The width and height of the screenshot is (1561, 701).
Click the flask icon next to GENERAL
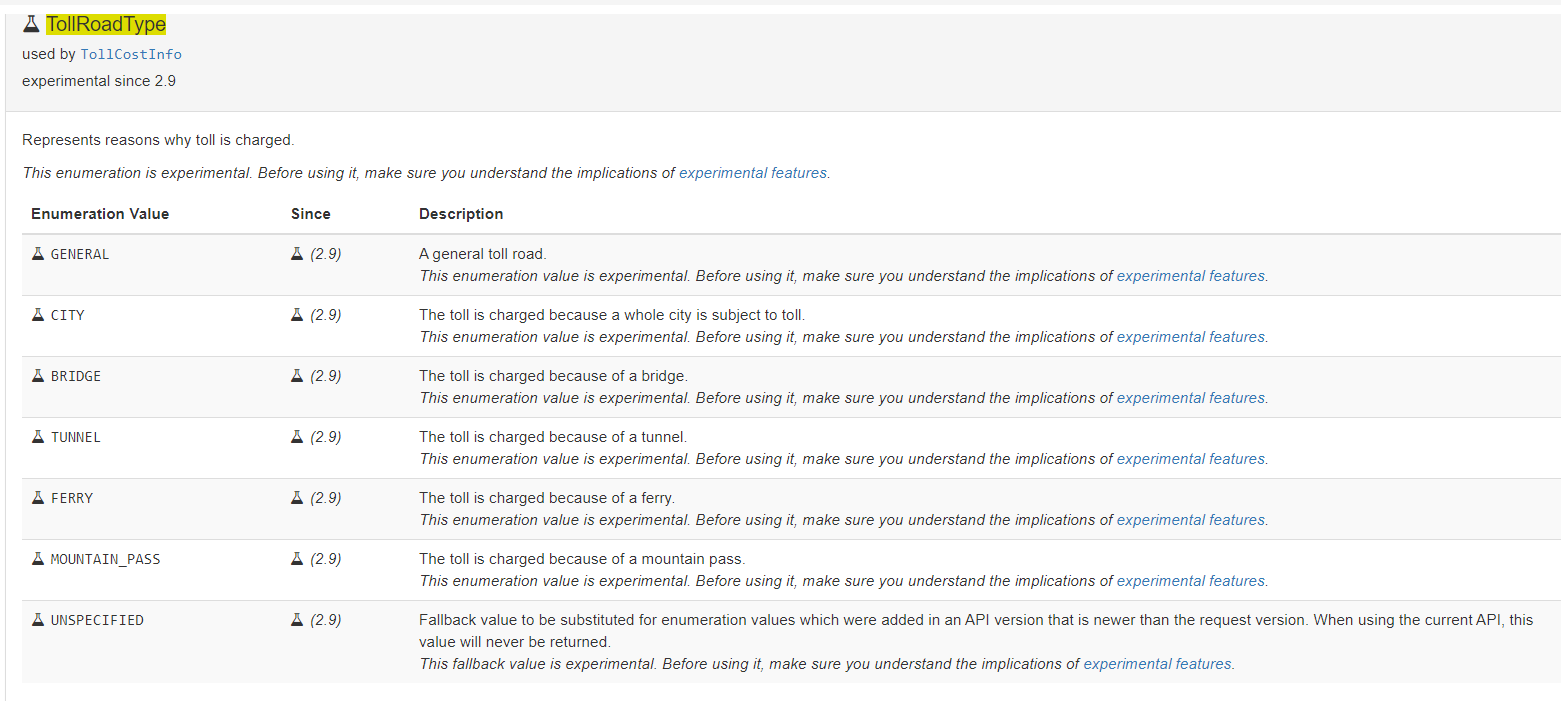point(38,254)
